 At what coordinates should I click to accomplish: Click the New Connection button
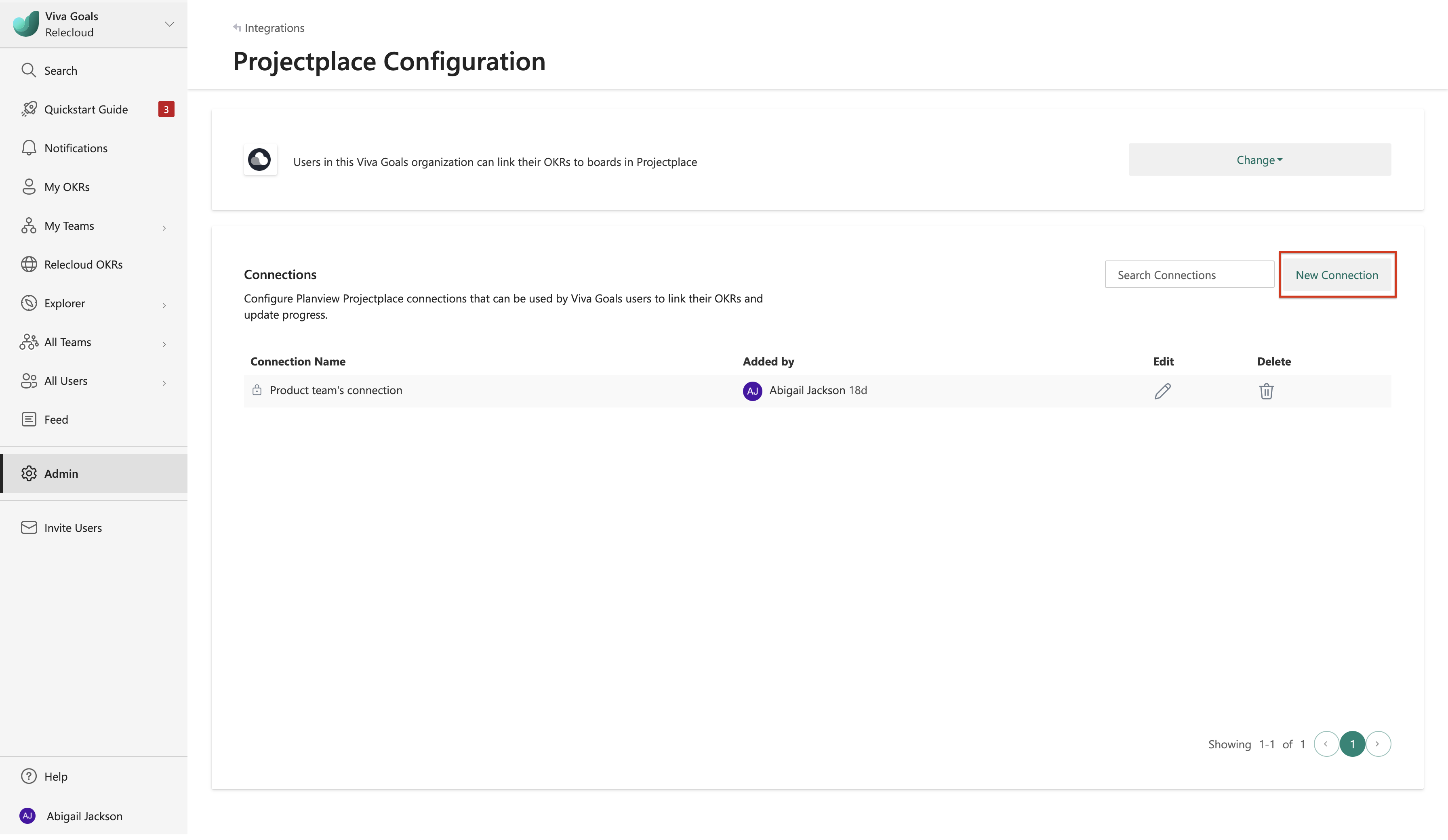[1336, 275]
